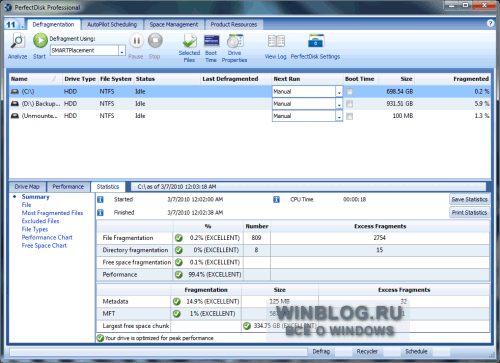Open the Defragment Using SMARTPlacement dropdown

point(122,51)
